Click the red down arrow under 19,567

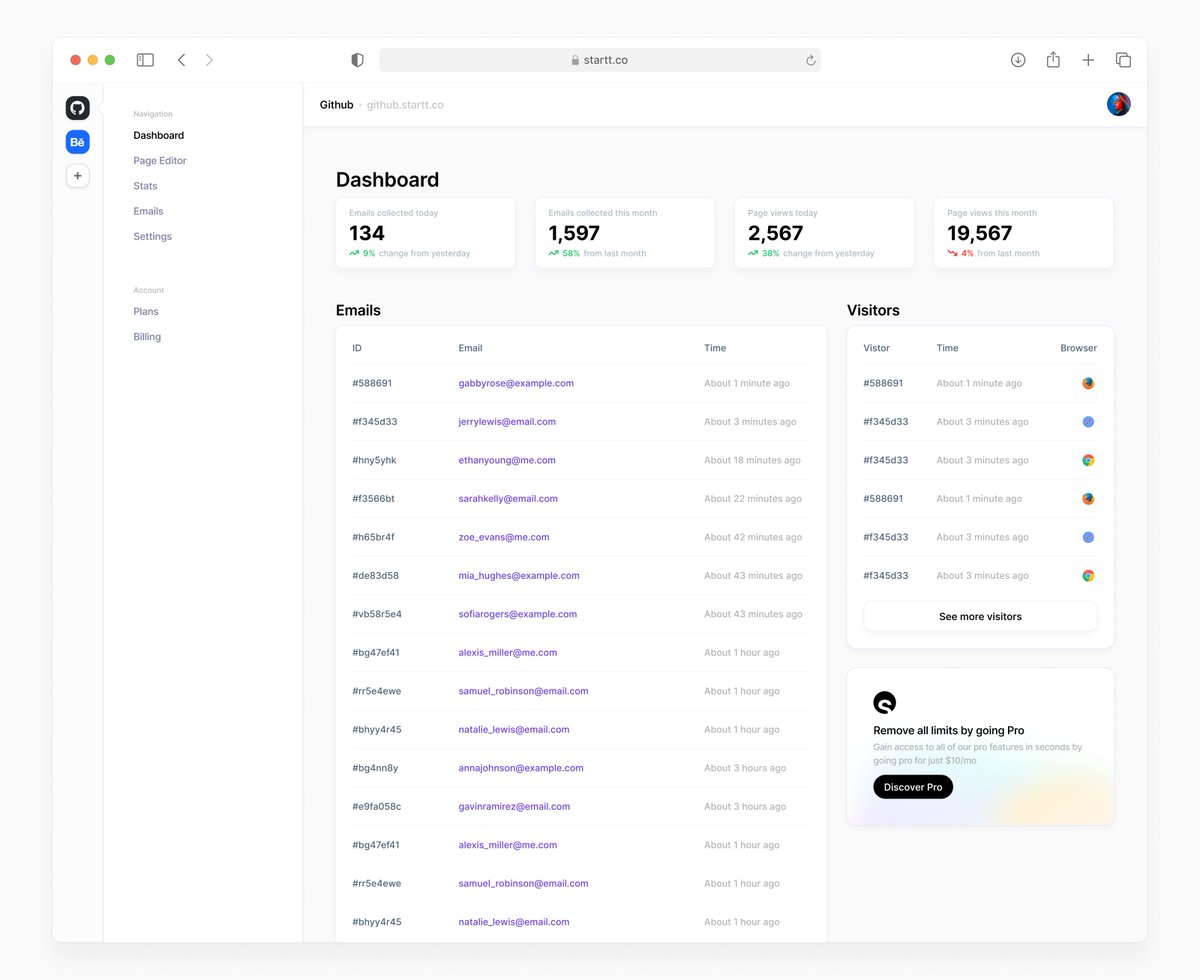point(952,253)
